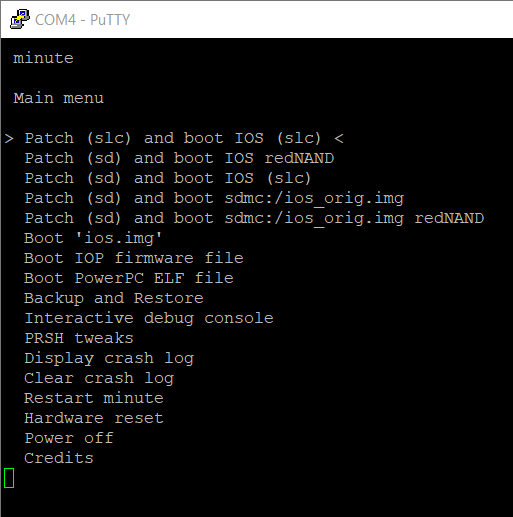Click the COM4 - PuTTY window title
This screenshot has height=517, width=513.
pyautogui.click(x=82, y=20)
